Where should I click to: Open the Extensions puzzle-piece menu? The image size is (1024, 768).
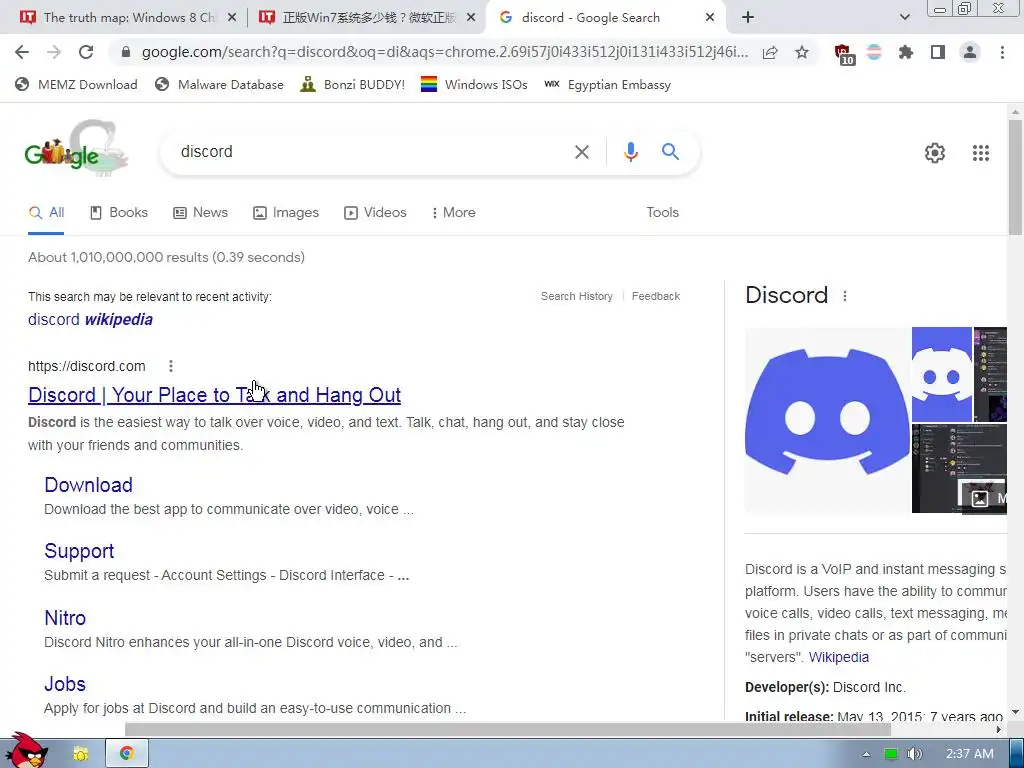click(x=906, y=52)
